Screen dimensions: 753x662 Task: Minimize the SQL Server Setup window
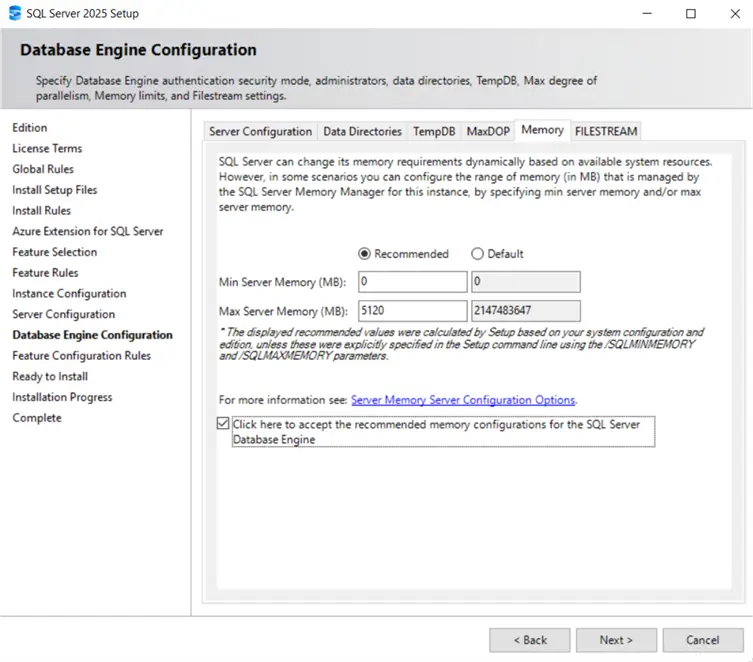coord(647,13)
